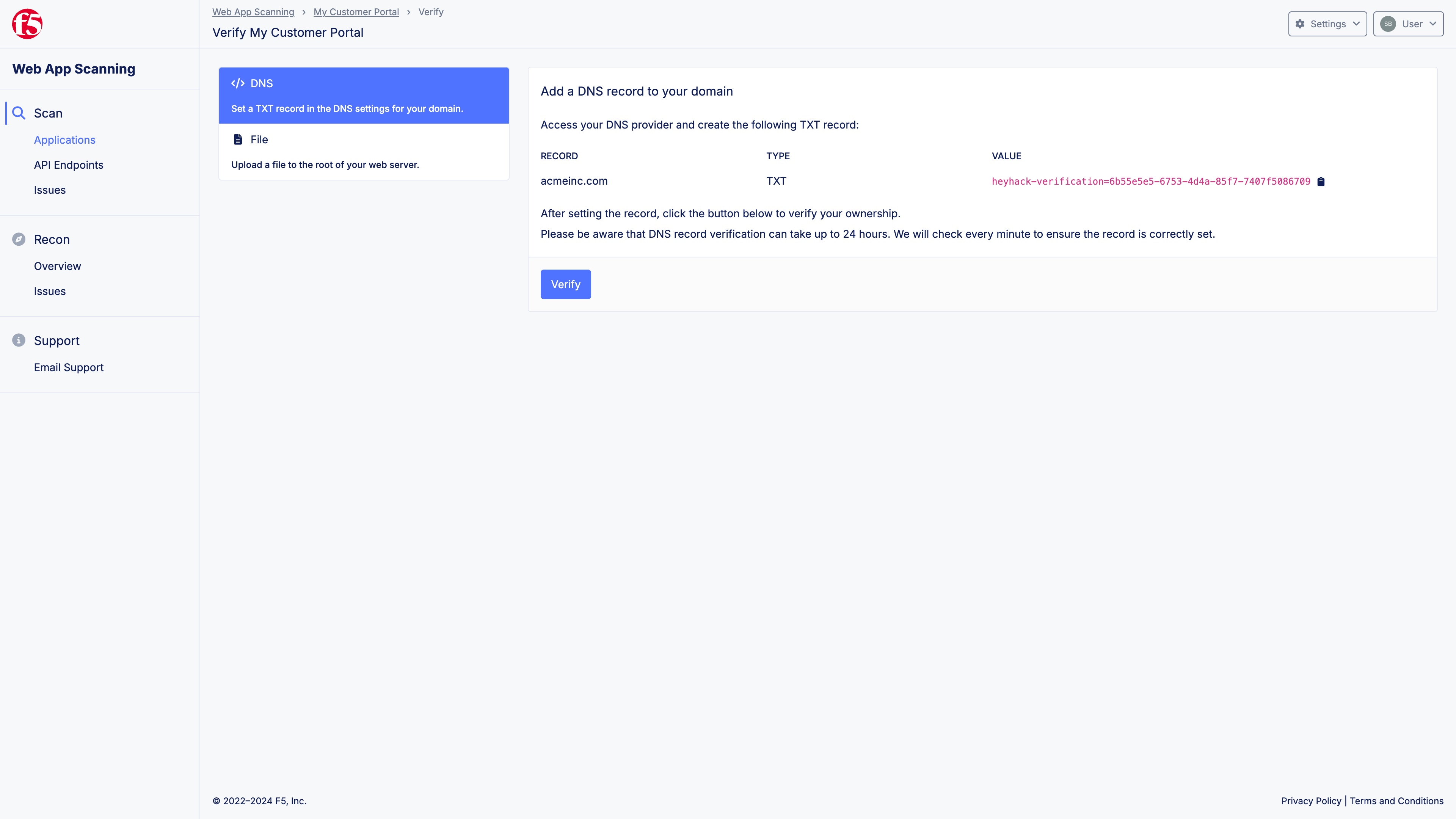Open the Recon Overview page
1456x819 pixels.
tap(57, 266)
